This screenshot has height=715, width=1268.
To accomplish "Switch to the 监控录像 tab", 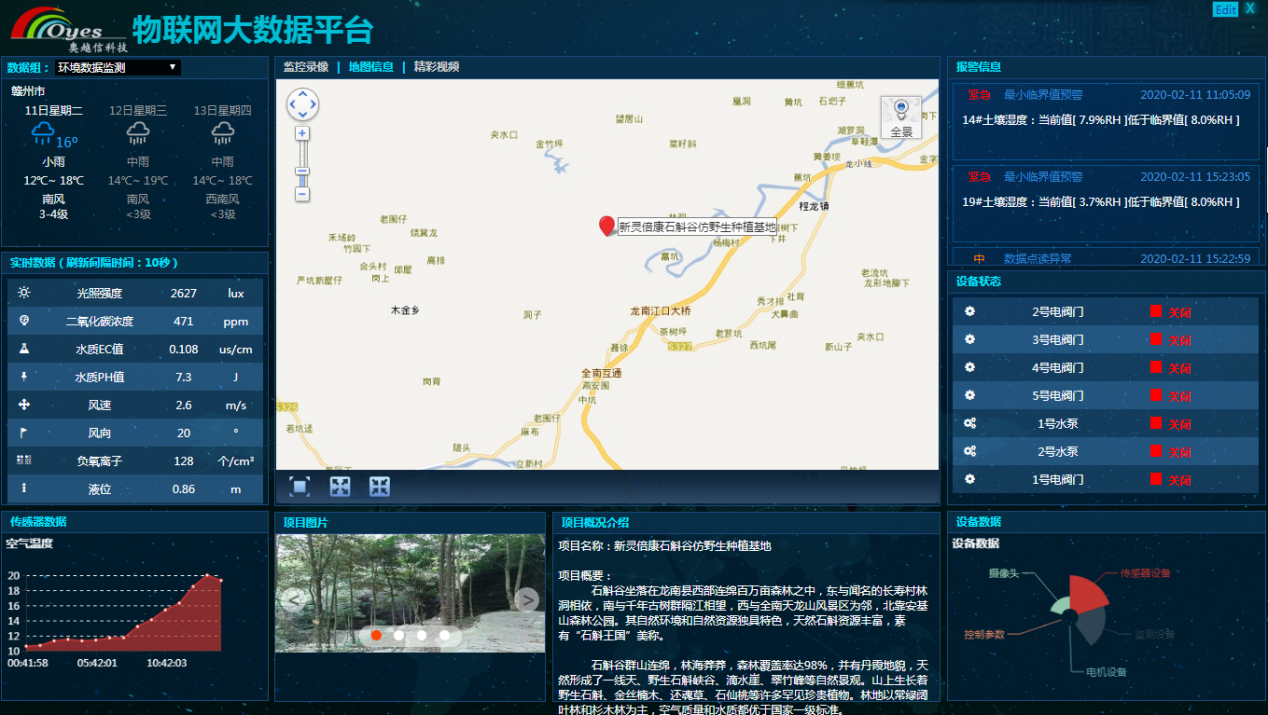I will click(x=305, y=67).
